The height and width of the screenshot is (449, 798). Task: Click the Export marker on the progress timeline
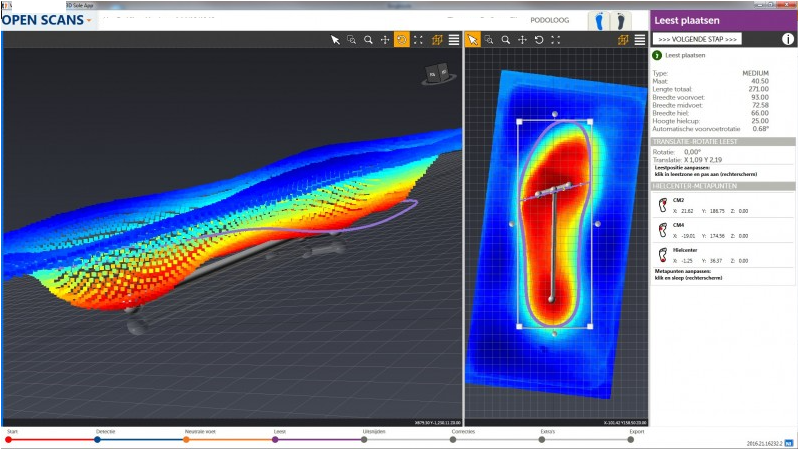pyautogui.click(x=630, y=438)
